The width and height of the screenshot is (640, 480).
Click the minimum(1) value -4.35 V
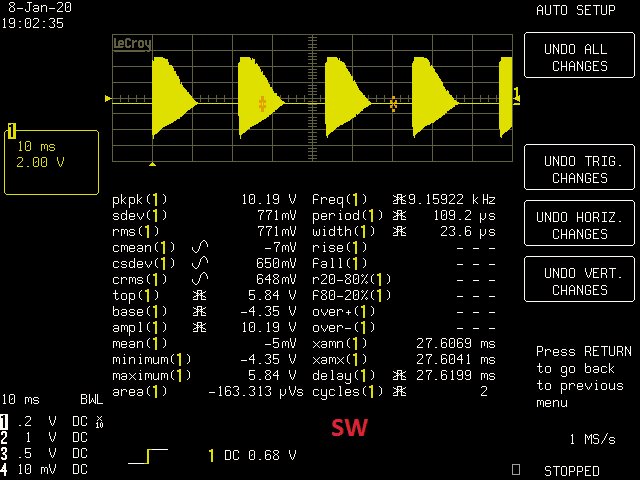click(x=268, y=359)
